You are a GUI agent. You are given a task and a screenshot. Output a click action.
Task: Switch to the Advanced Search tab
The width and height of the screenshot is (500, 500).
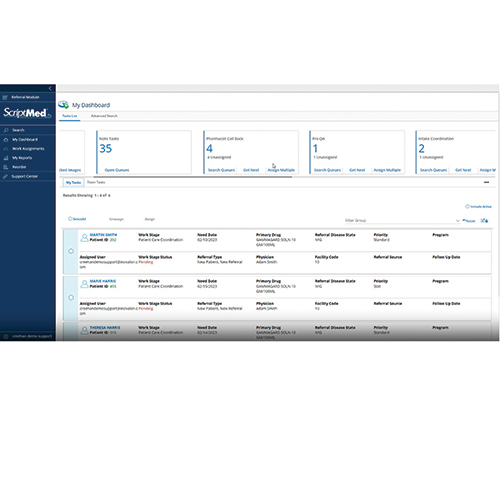[x=104, y=116]
